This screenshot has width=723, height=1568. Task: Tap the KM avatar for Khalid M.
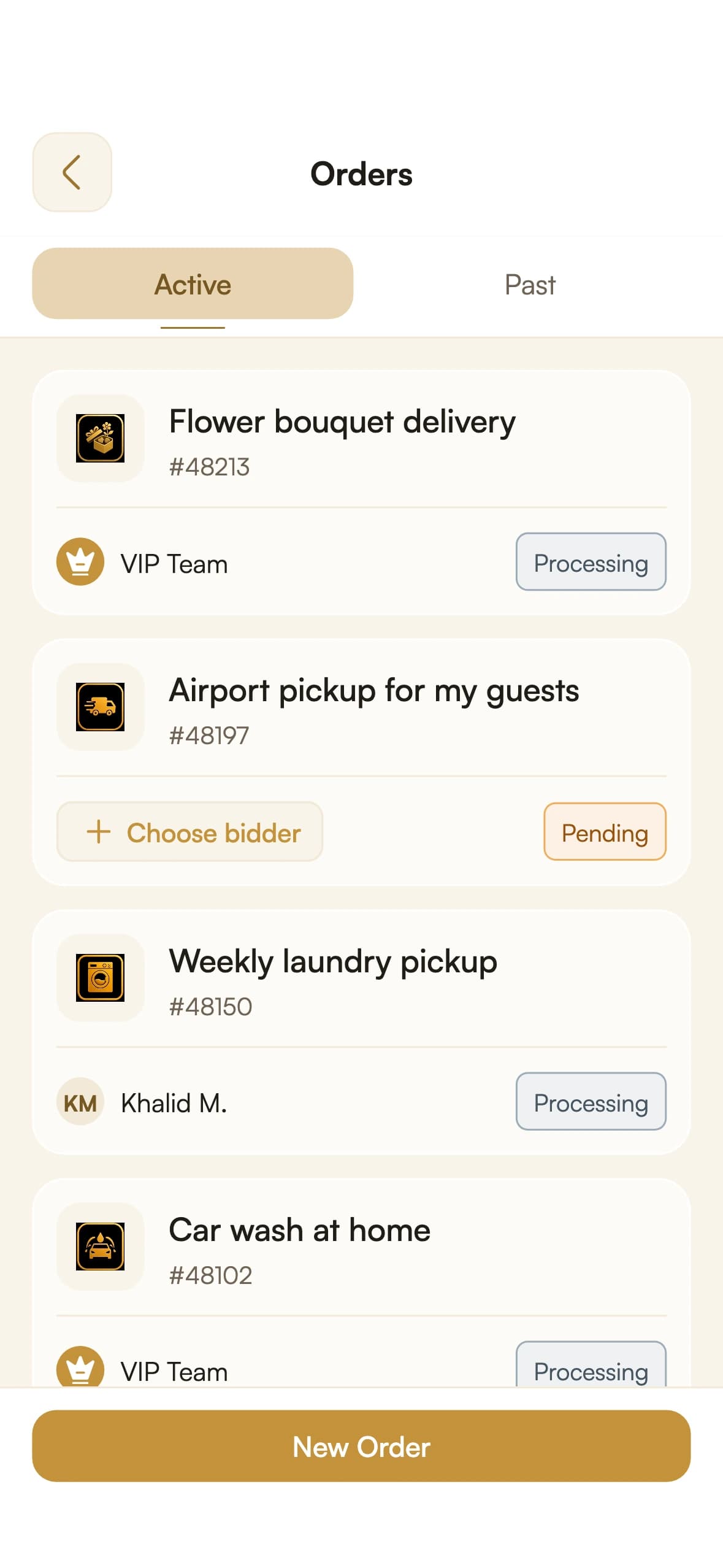80,1102
